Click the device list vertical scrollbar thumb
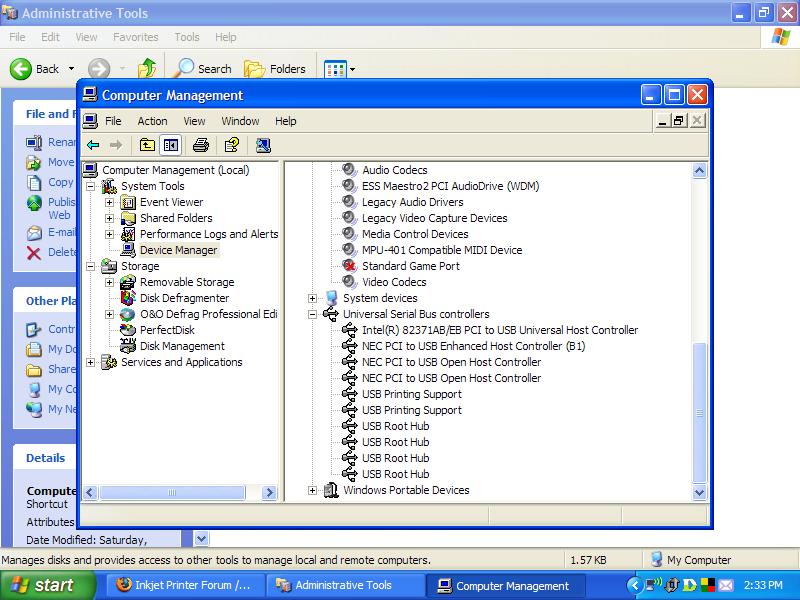Screen dimensions: 800x600 coord(699,413)
